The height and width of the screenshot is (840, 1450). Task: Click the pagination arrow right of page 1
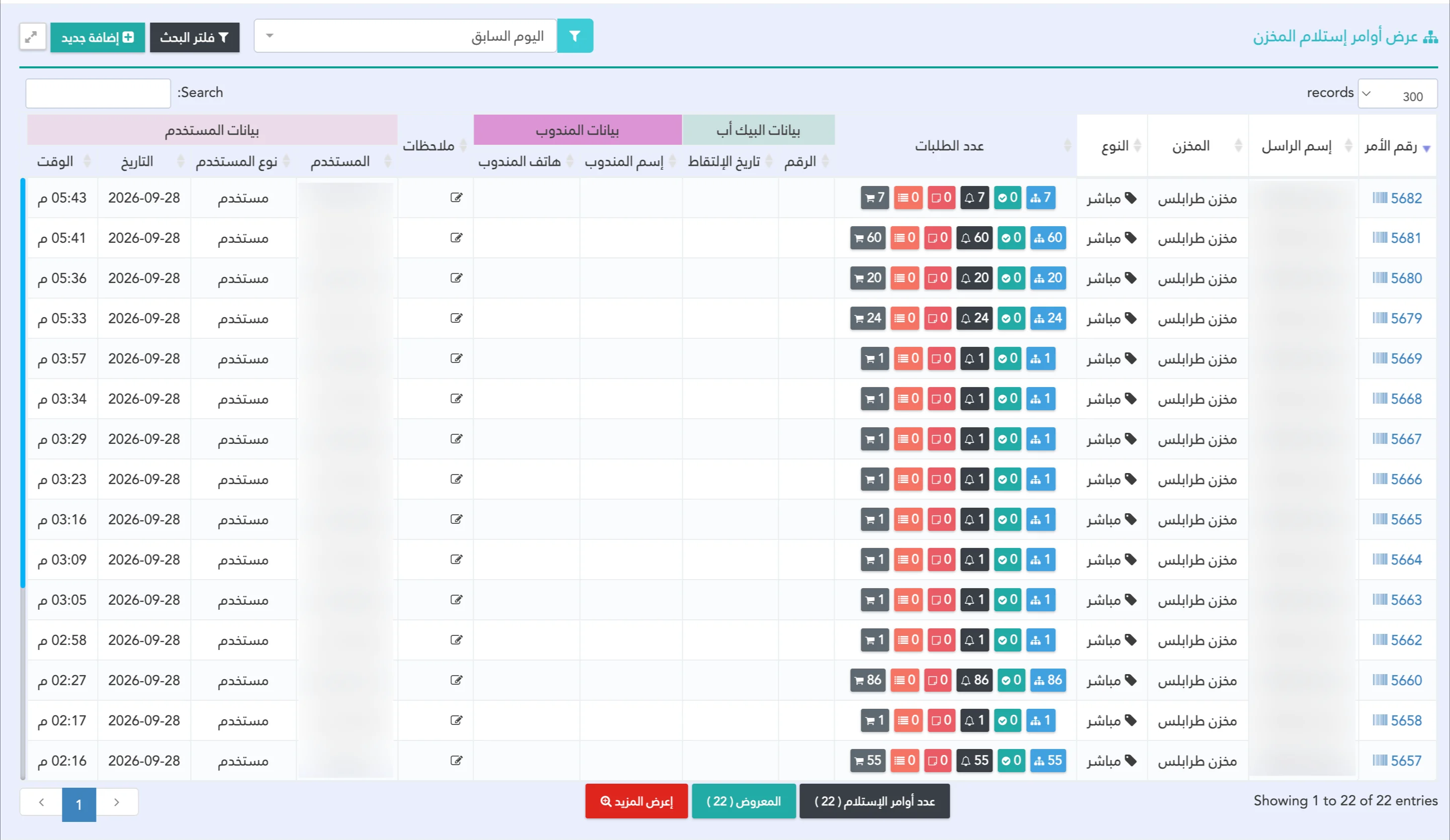[117, 803]
